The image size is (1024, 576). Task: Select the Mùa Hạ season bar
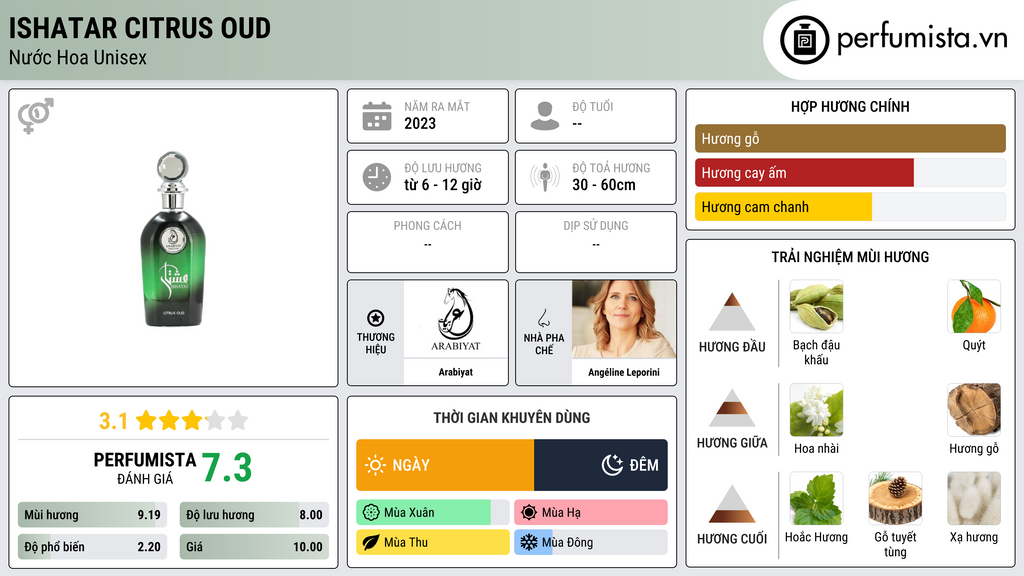pos(590,513)
